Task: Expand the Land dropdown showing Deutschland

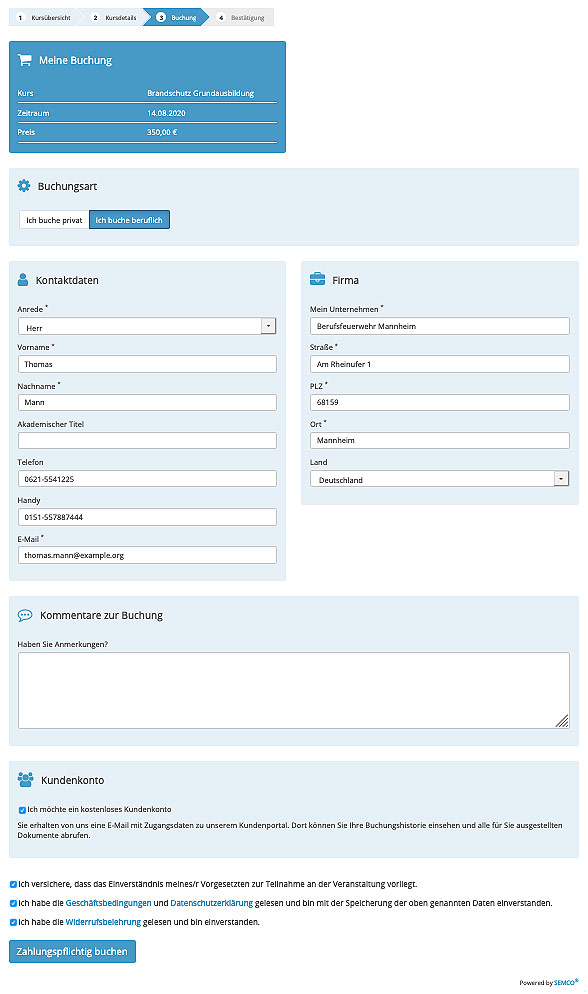Action: point(440,479)
